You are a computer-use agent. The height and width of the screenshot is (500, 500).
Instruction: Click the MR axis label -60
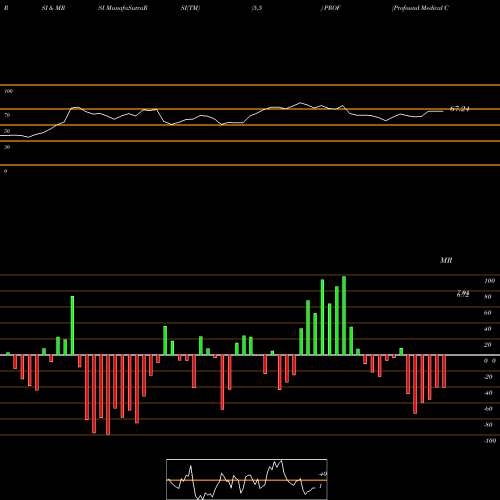(488, 409)
